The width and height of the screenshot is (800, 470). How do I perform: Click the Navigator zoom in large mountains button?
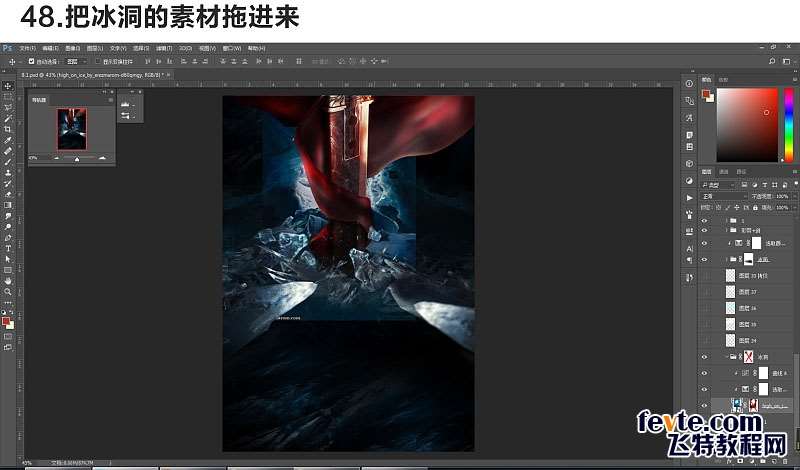click(102, 159)
